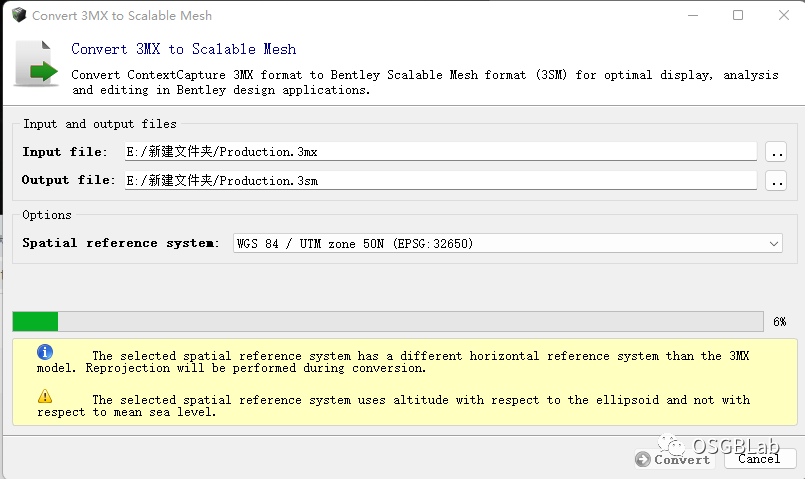Image resolution: width=805 pixels, height=479 pixels.
Task: Close the Convert 3MX dialog window
Action: (783, 16)
